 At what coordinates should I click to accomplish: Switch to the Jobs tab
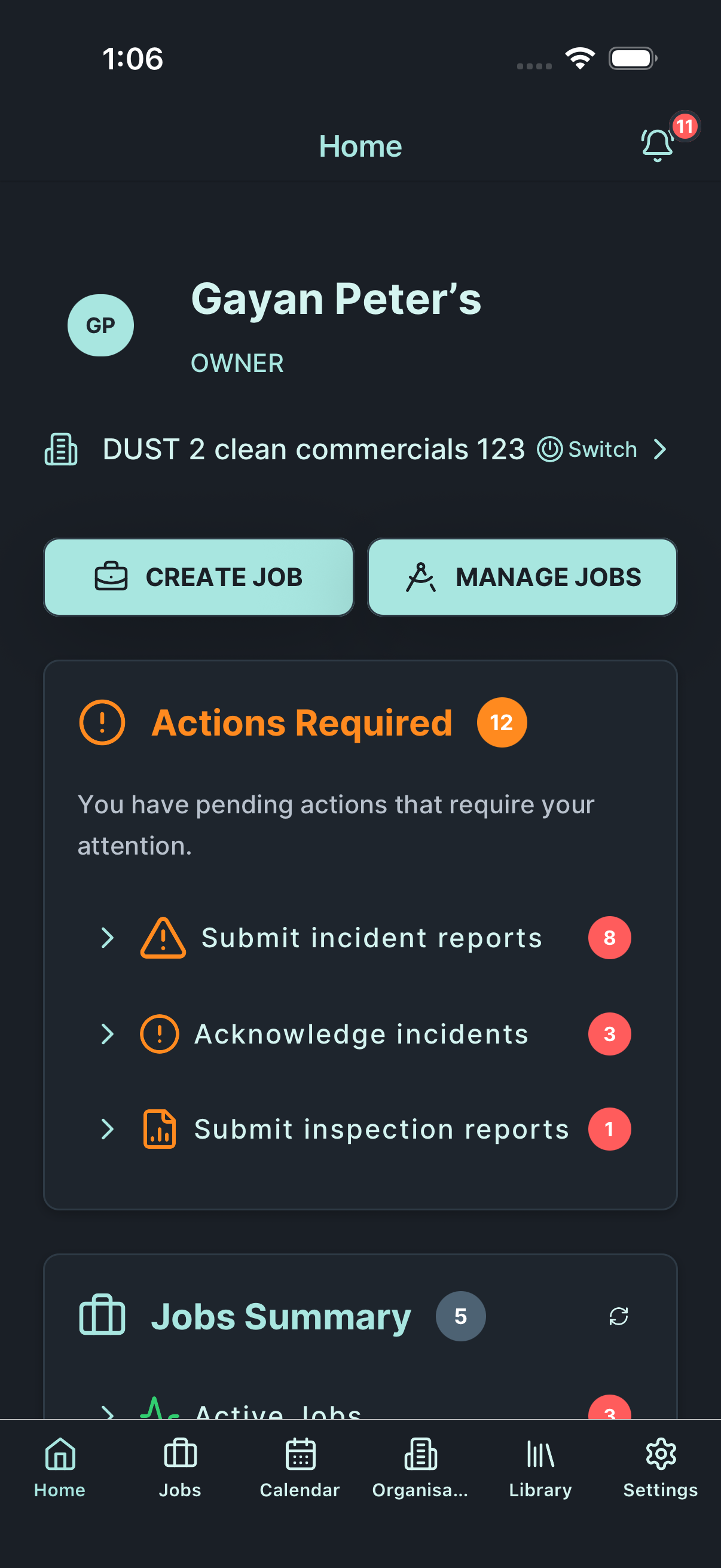(x=180, y=1469)
